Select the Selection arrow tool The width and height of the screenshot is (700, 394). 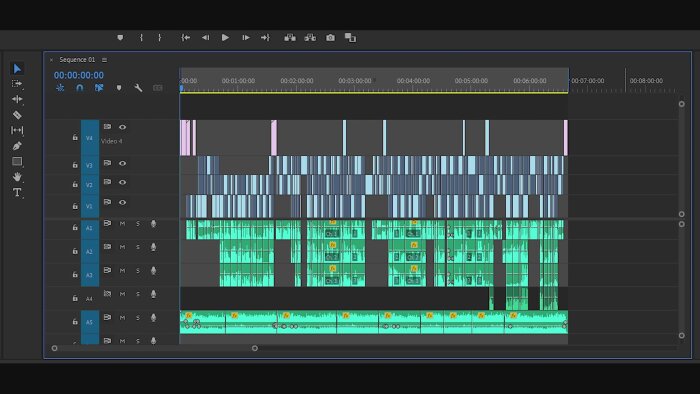pyautogui.click(x=17, y=68)
